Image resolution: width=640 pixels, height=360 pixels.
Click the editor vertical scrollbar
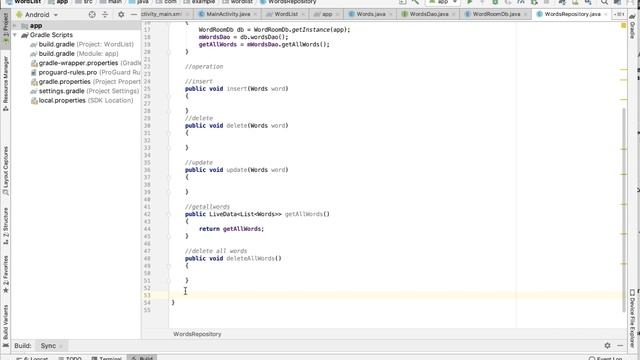(x=623, y=209)
